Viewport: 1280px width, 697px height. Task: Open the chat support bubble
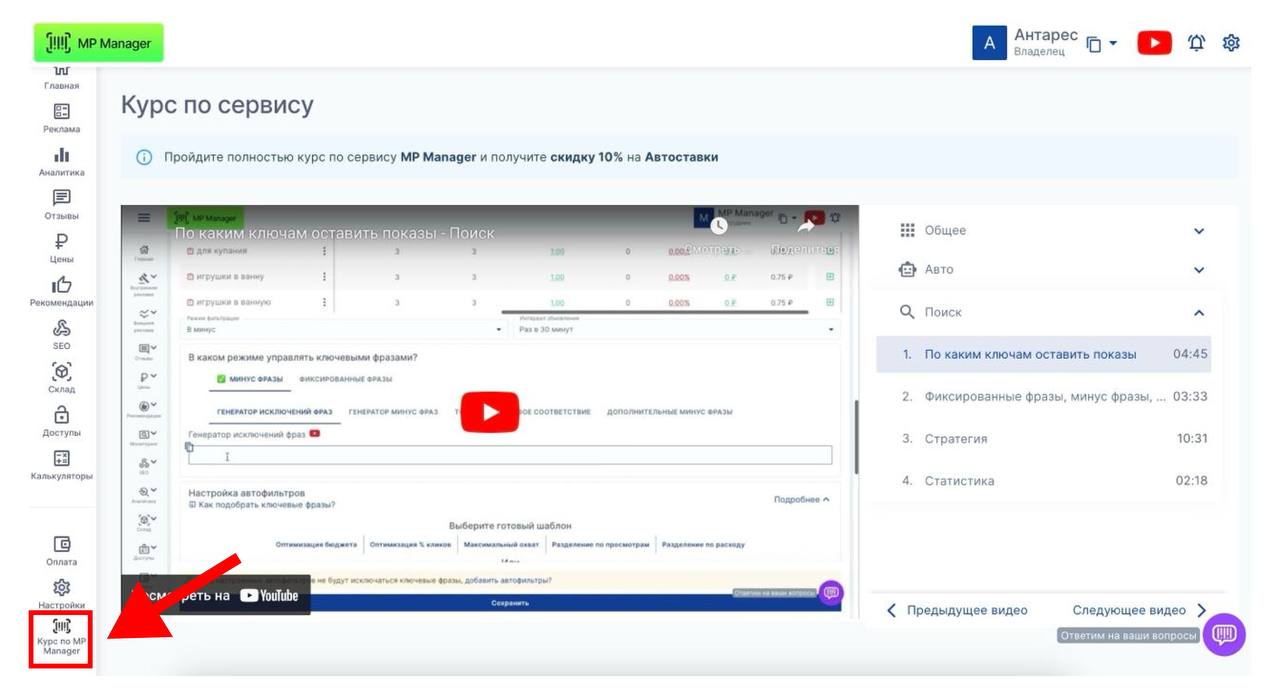point(1224,635)
